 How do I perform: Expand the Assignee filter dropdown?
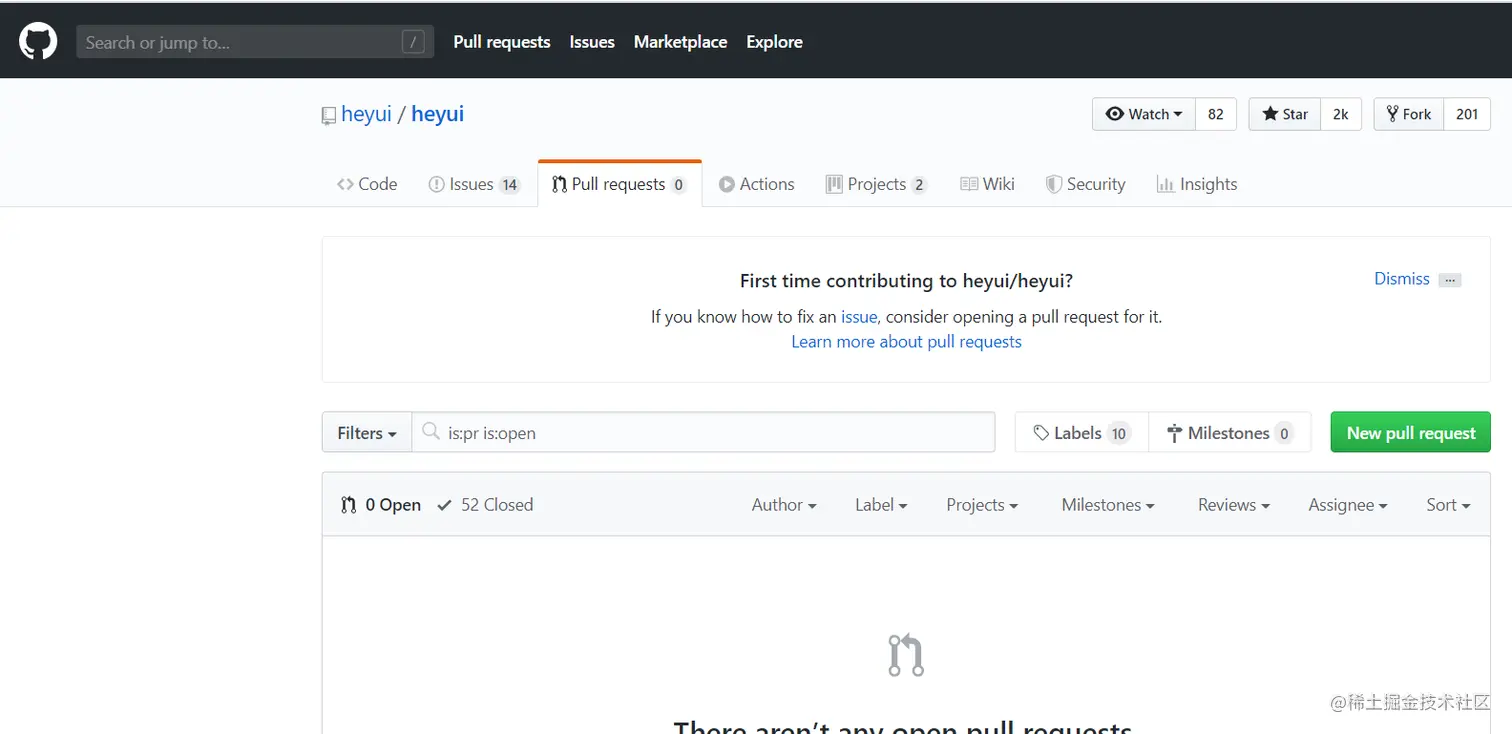pos(1348,505)
